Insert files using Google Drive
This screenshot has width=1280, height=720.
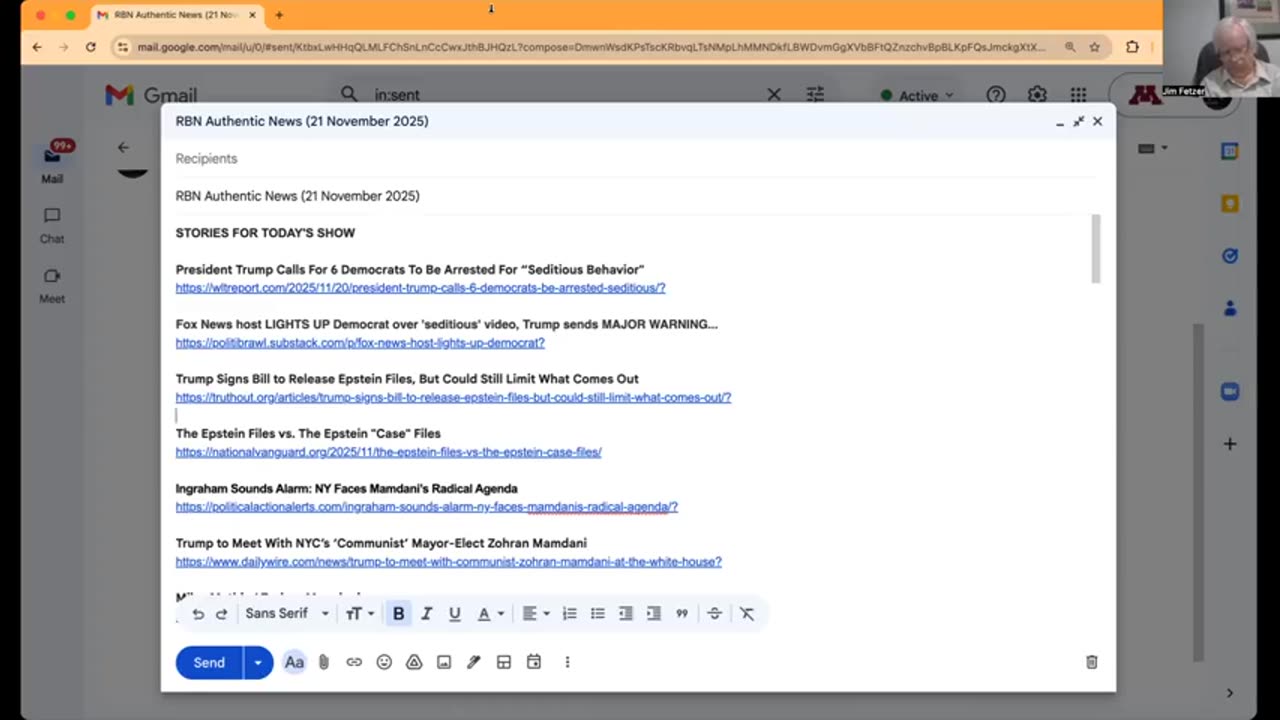414,662
